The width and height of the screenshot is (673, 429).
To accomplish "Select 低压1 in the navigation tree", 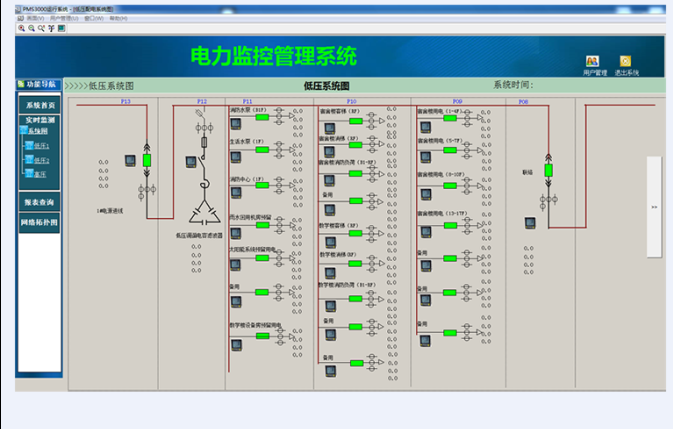I will pos(41,145).
